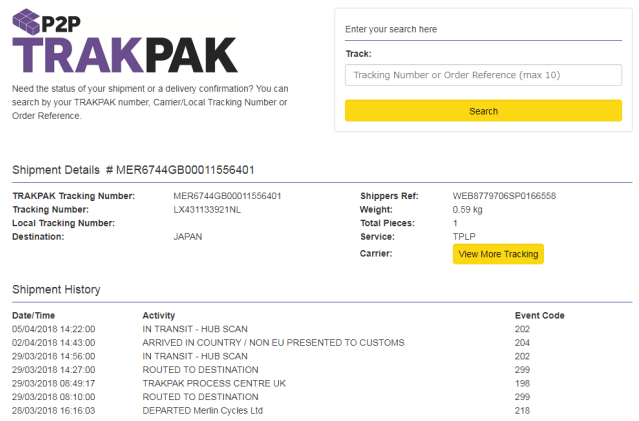Click the Date/Time column header
Image resolution: width=639 pixels, height=421 pixels.
(33, 315)
